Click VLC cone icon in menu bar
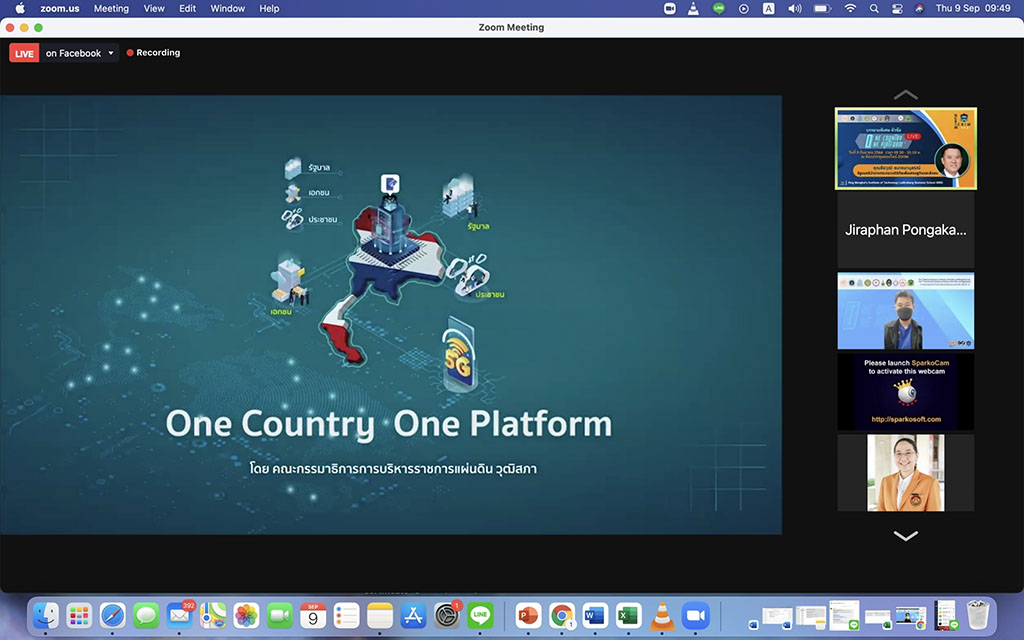1024x640 pixels. pyautogui.click(x=694, y=8)
